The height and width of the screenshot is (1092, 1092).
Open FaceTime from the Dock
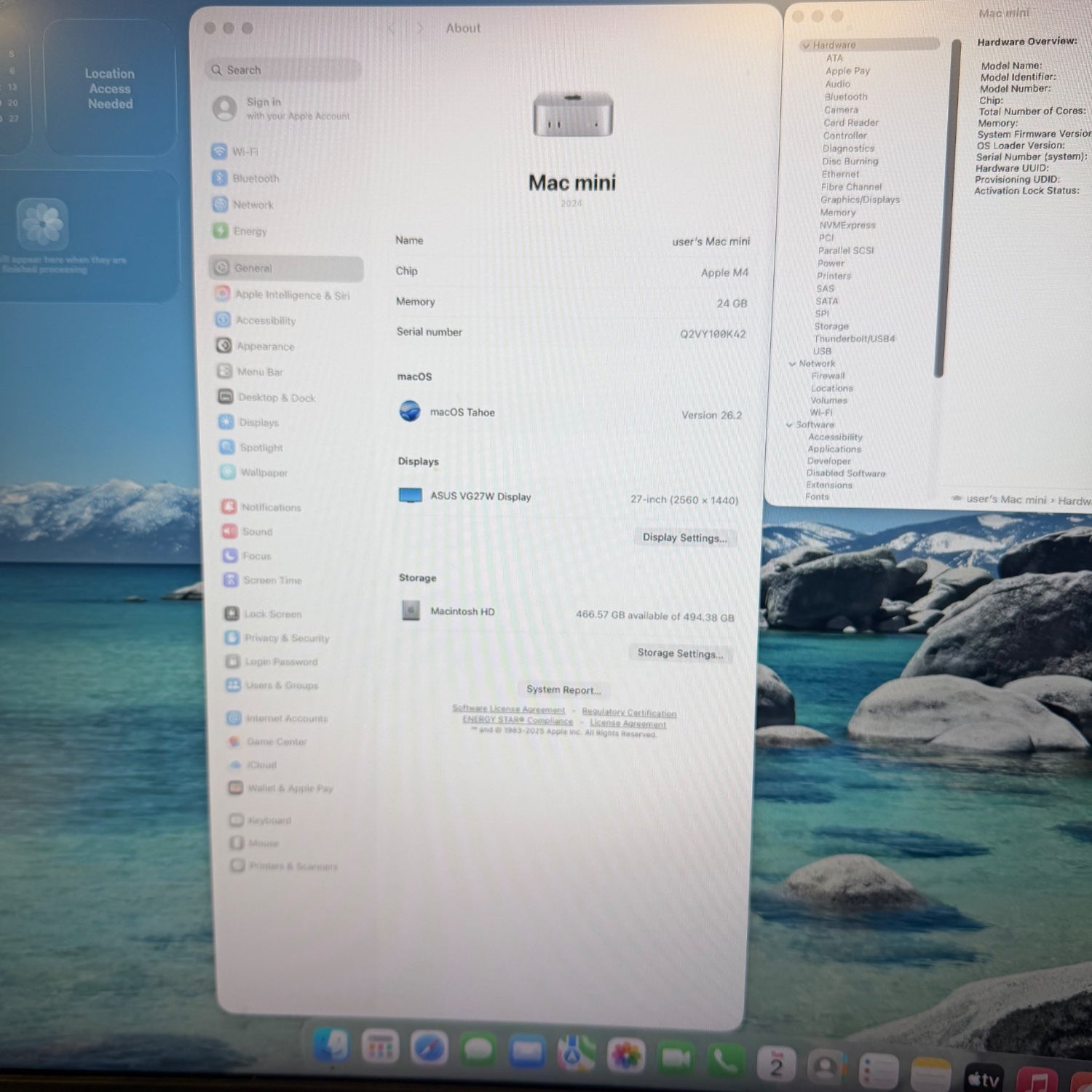tap(676, 1058)
